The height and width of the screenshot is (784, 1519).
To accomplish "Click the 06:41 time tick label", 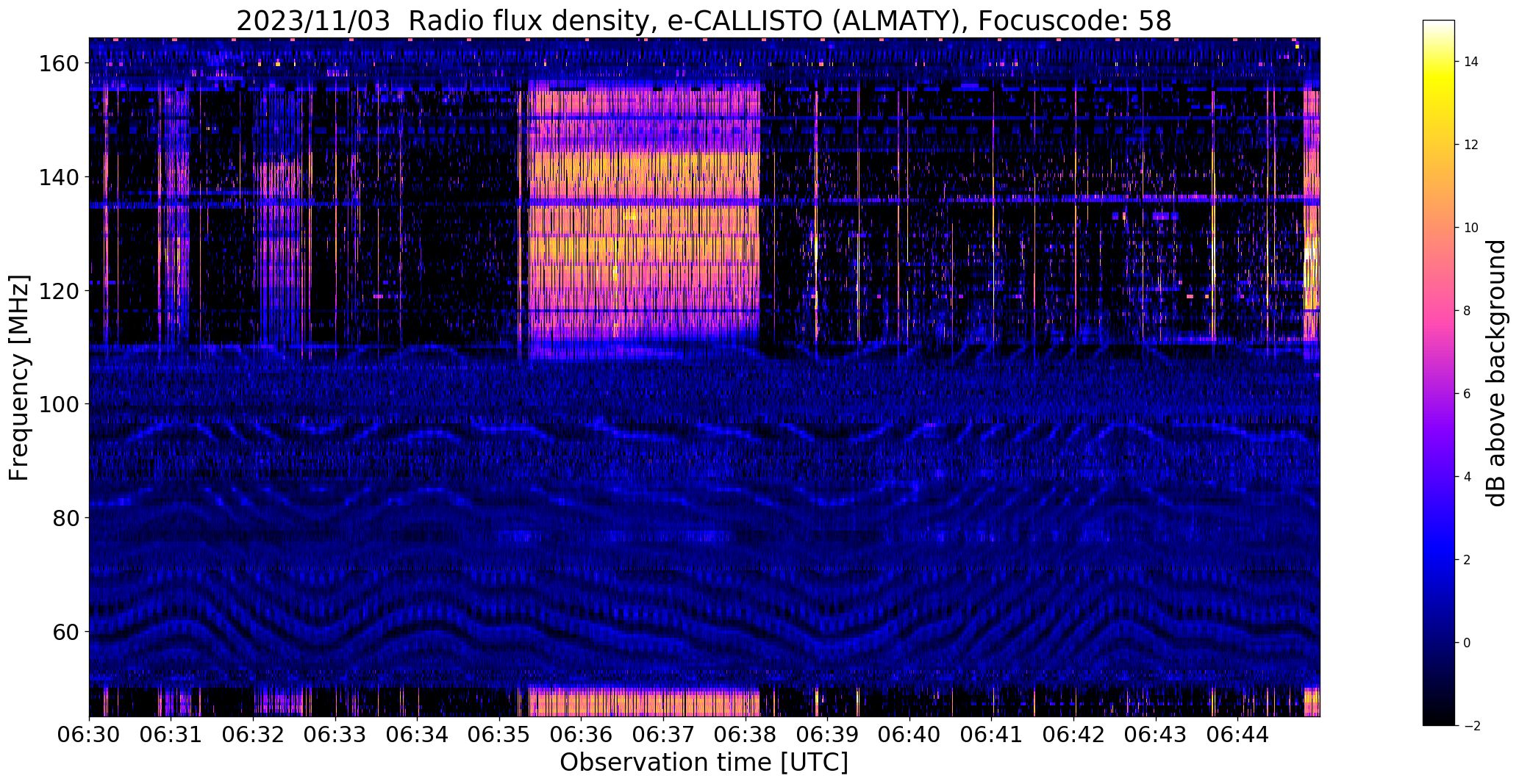I will 992,734.
